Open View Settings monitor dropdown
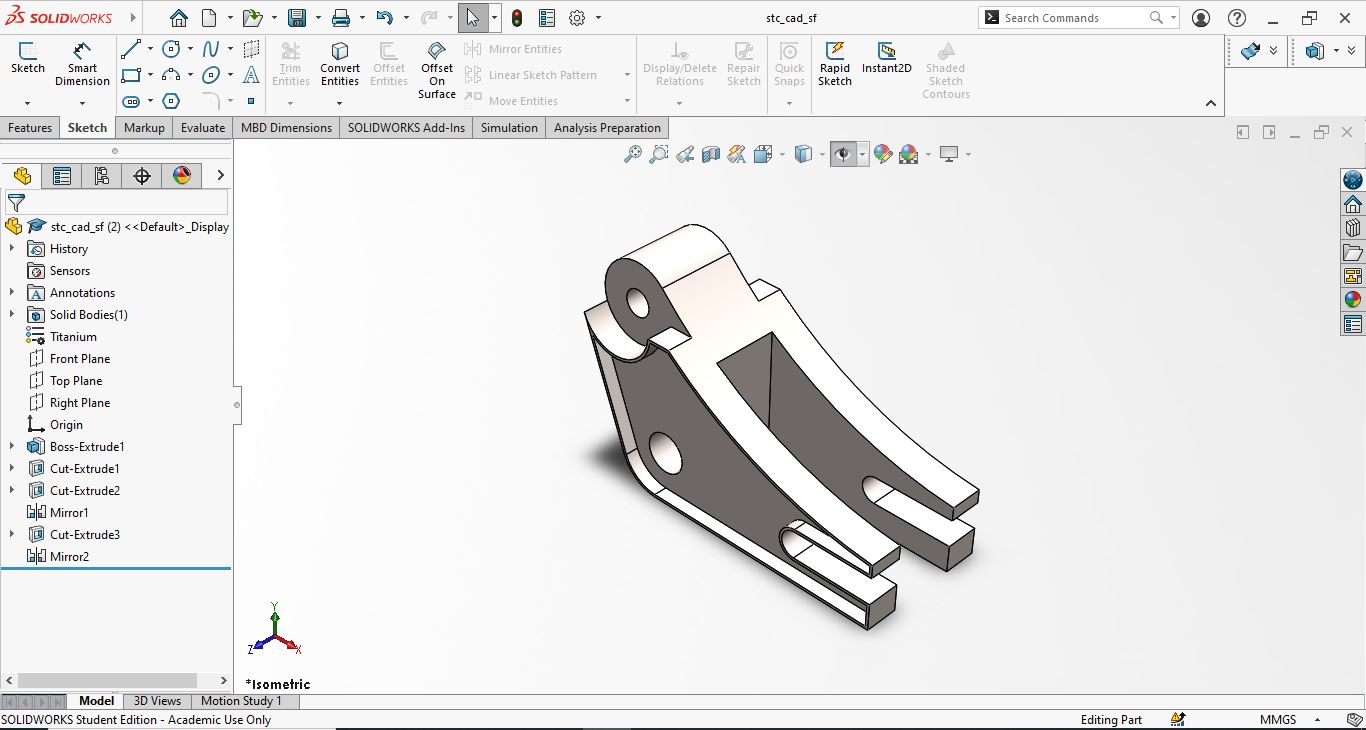This screenshot has width=1366, height=730. 949,154
